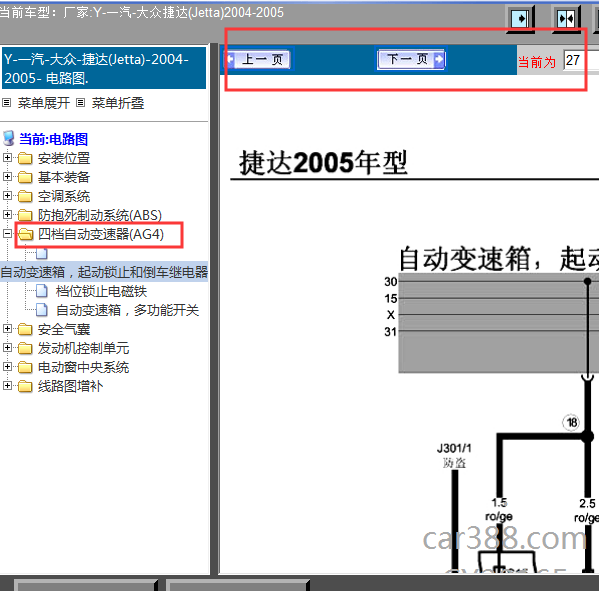Click the 菜单展开 list icon

[6, 102]
